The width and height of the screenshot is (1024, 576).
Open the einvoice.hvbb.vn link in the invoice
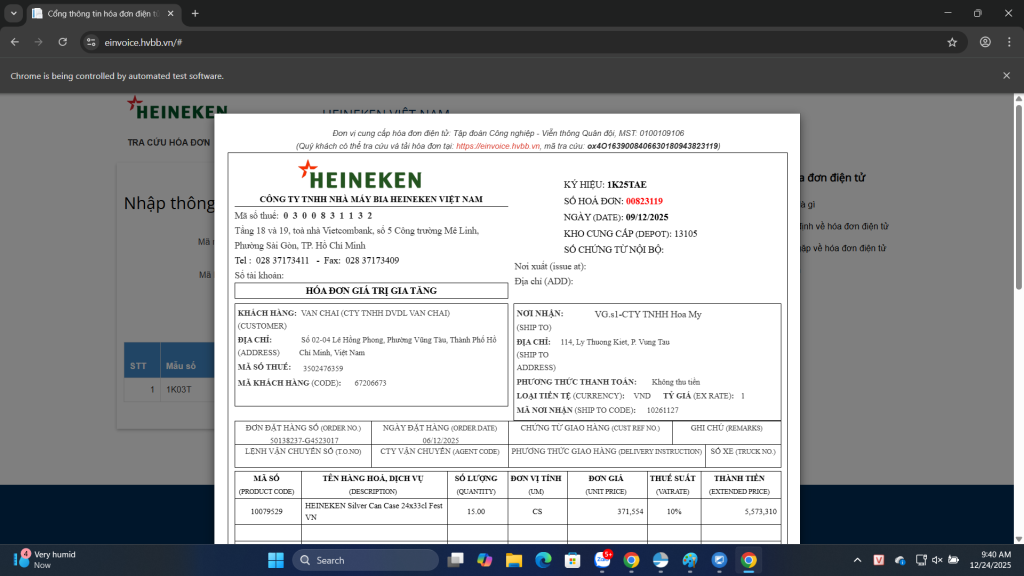click(498, 146)
